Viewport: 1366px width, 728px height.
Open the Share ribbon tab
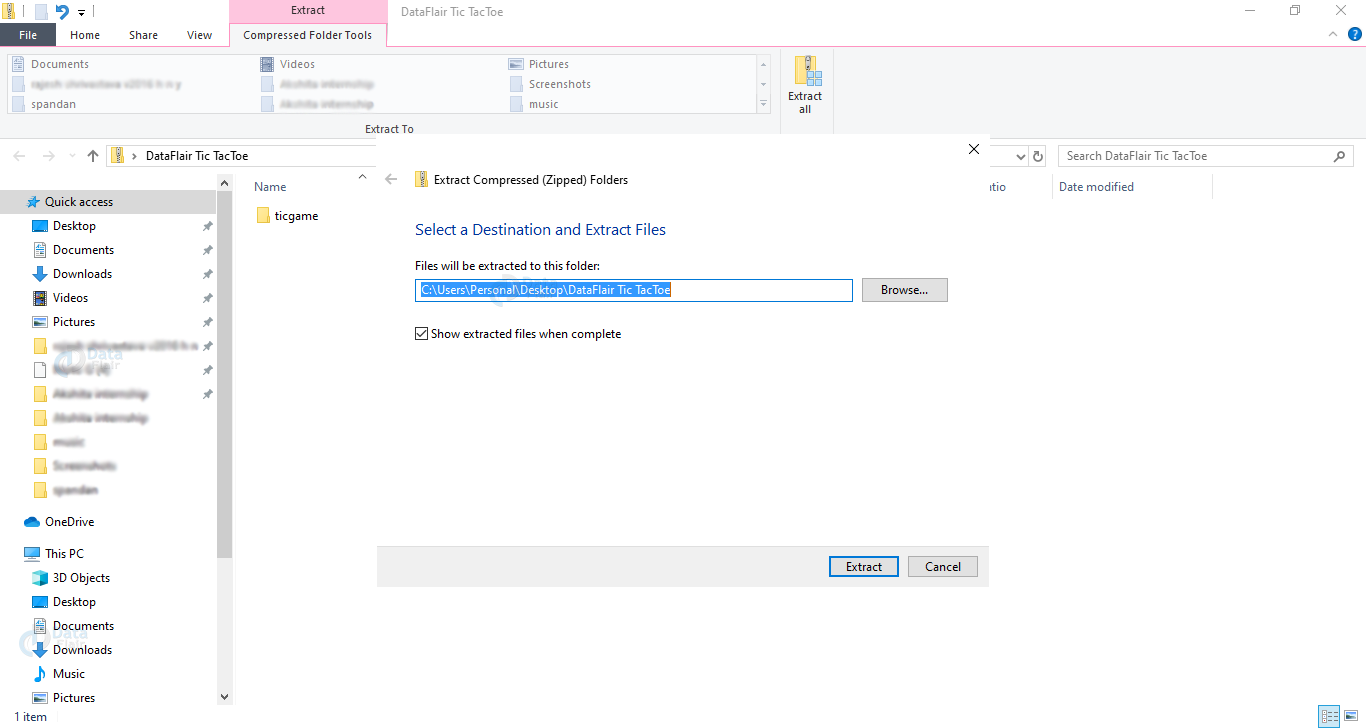pyautogui.click(x=143, y=35)
